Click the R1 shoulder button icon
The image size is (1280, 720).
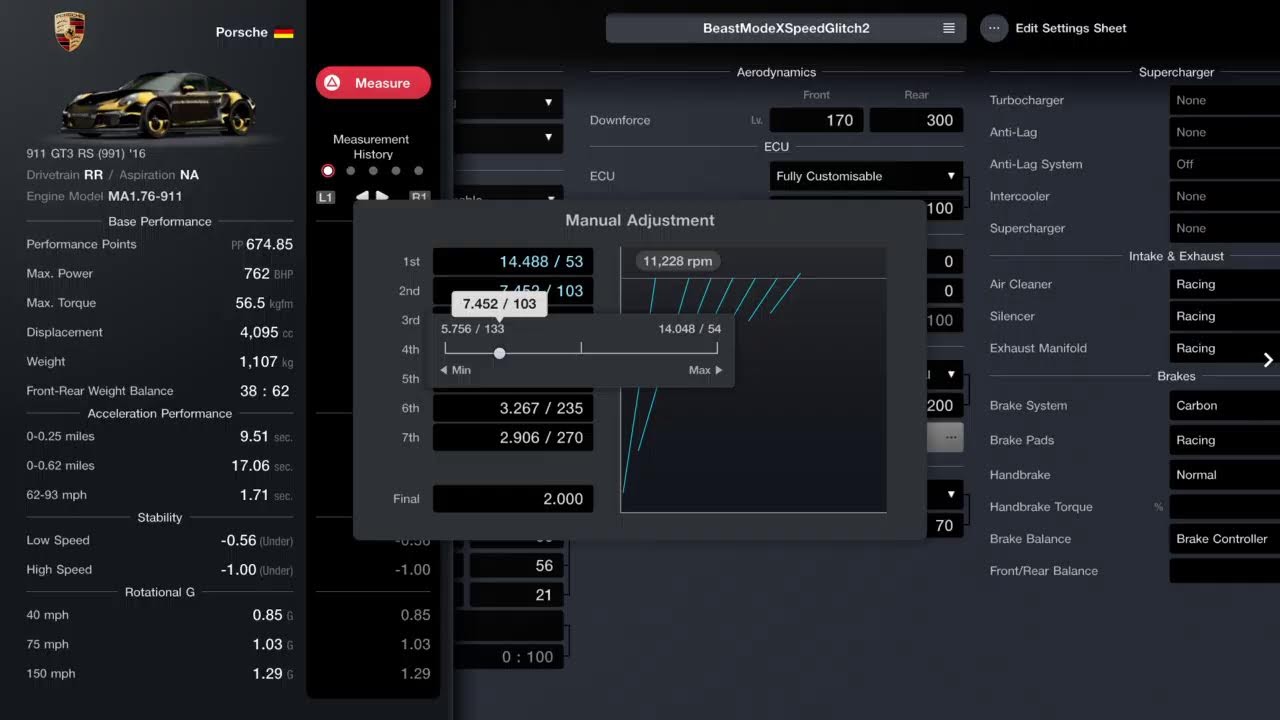point(419,197)
